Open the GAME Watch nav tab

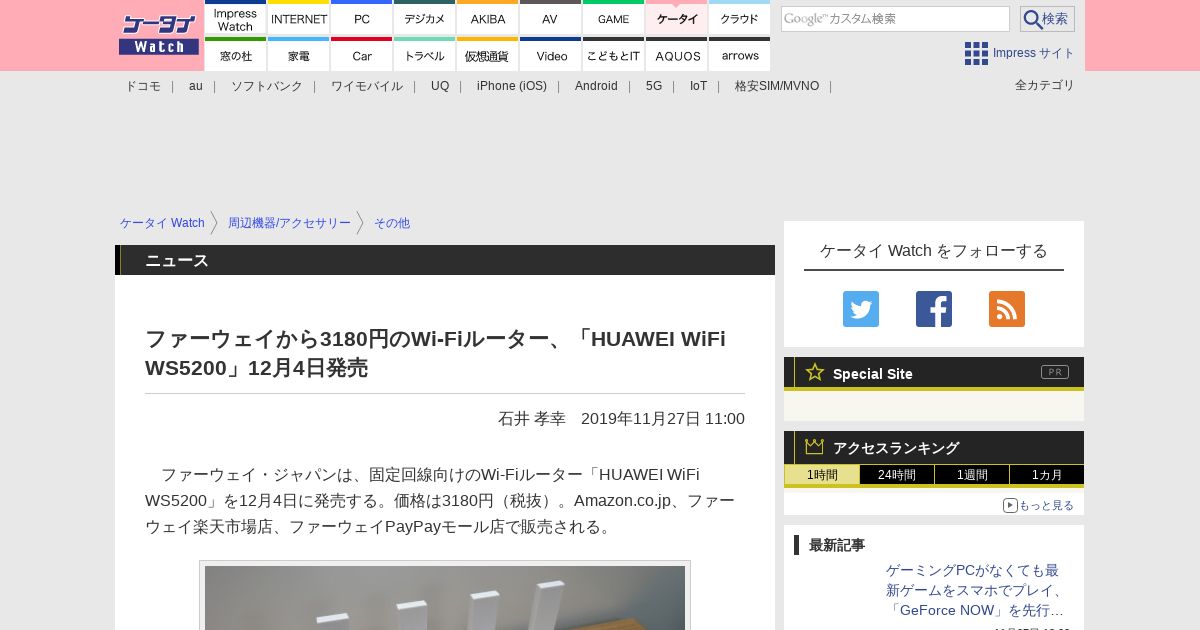[614, 18]
